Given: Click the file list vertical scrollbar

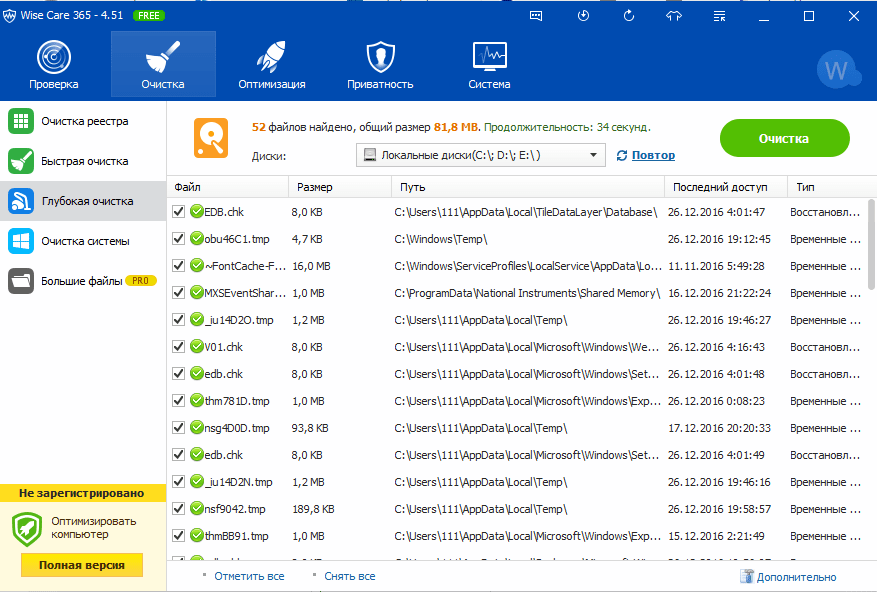Looking at the screenshot, I should click(x=869, y=260).
